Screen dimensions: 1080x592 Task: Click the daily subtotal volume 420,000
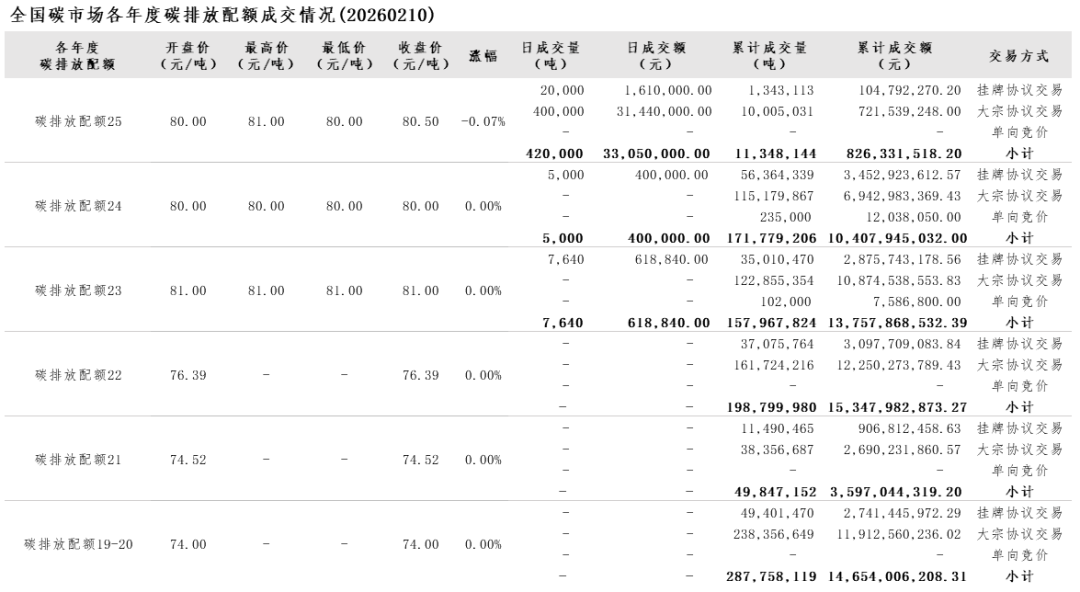[554, 154]
